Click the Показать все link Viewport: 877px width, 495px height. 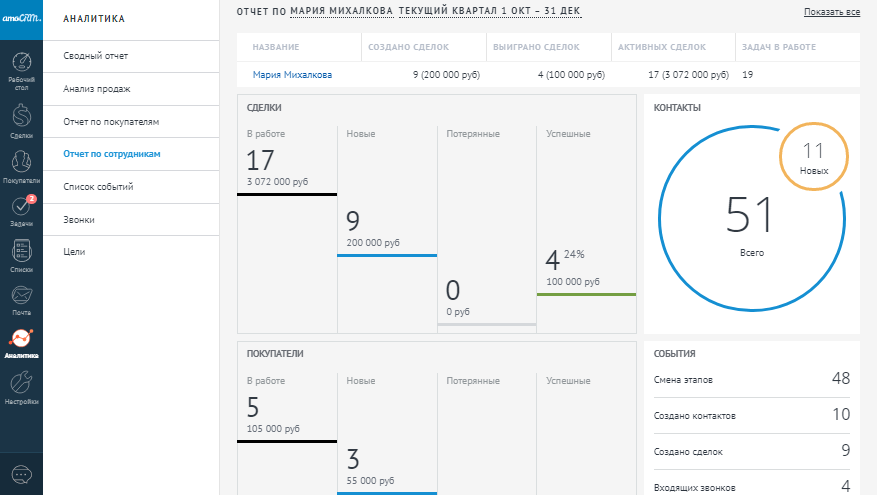(x=831, y=12)
